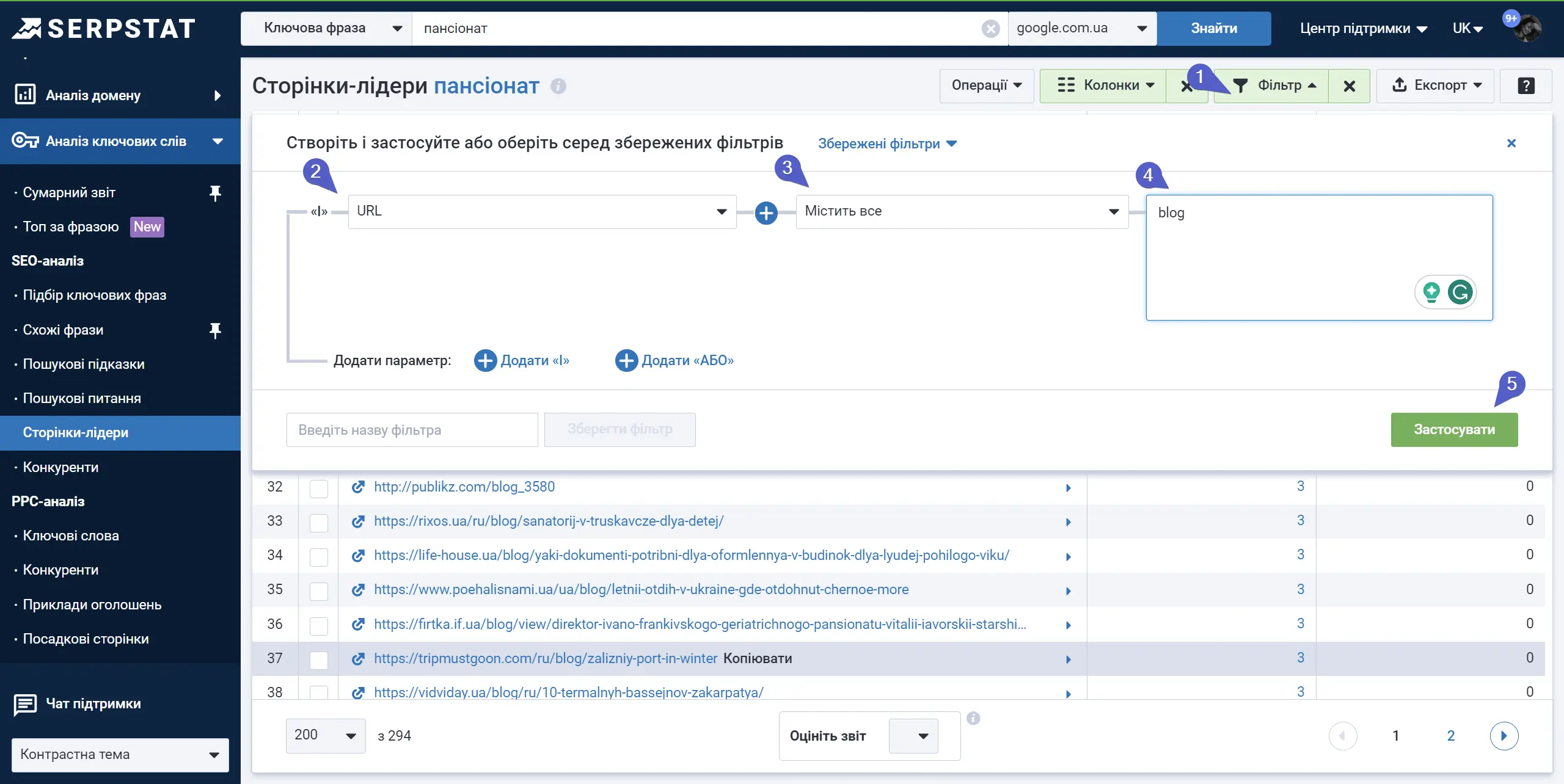Open Контрастна тема theme dropdown
Viewport: 1564px width, 784px height.
tap(120, 755)
